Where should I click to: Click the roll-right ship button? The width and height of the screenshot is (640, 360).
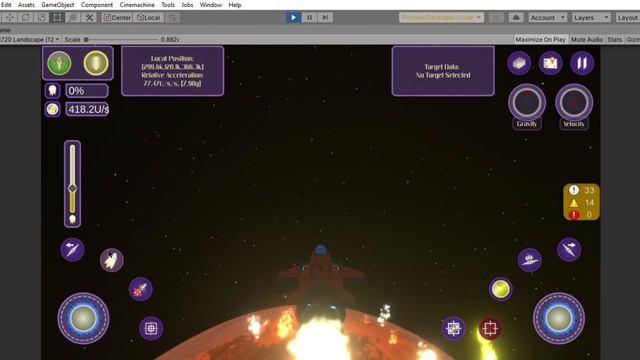point(569,249)
